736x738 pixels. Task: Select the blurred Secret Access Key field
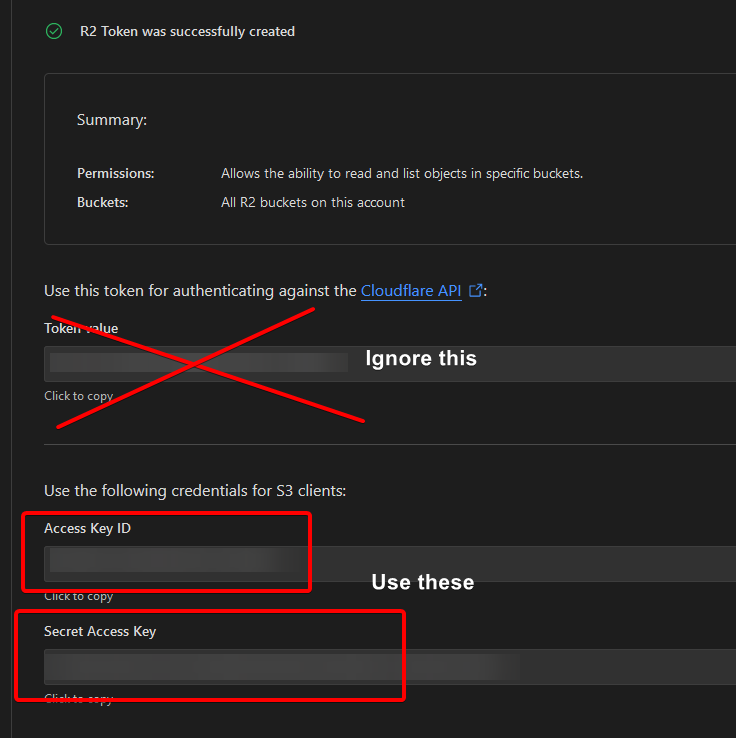[x=390, y=666]
